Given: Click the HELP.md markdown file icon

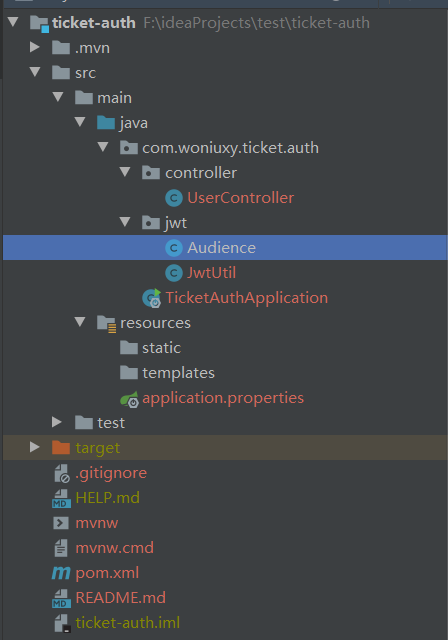Looking at the screenshot, I should [61, 498].
